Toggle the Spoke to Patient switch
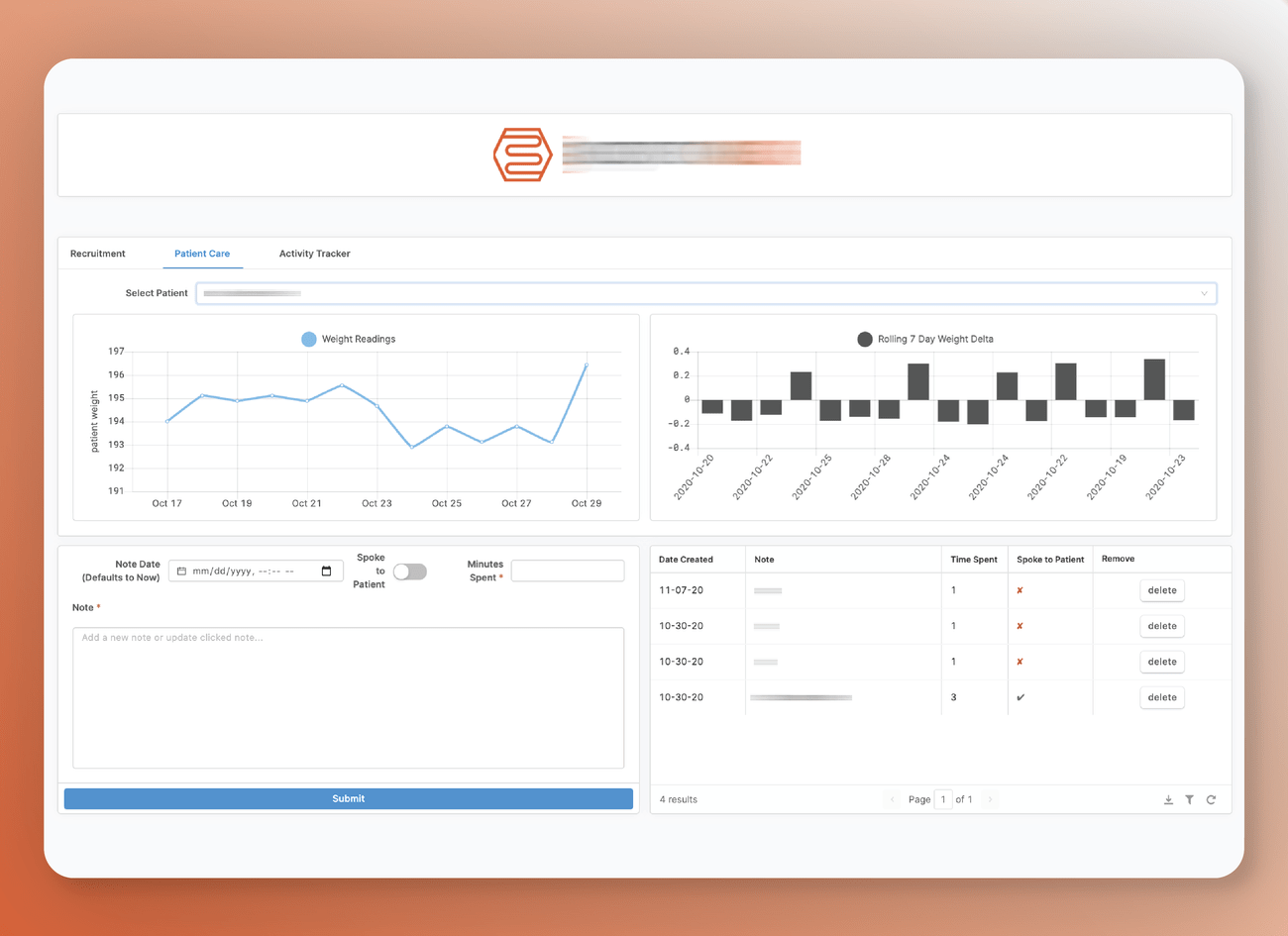The image size is (1288, 936). coord(409,572)
